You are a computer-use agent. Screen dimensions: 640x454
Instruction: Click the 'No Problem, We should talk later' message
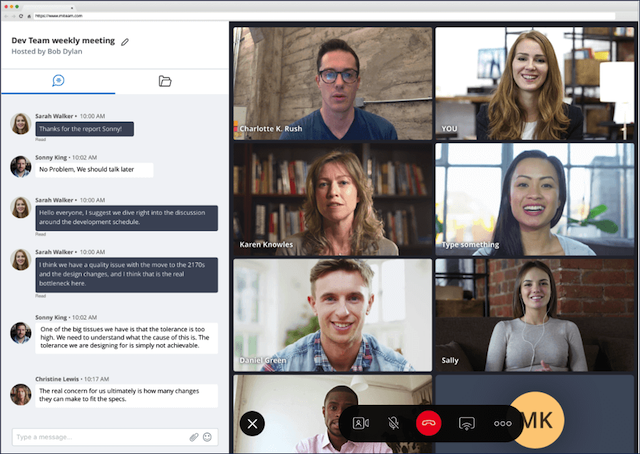[x=94, y=169]
